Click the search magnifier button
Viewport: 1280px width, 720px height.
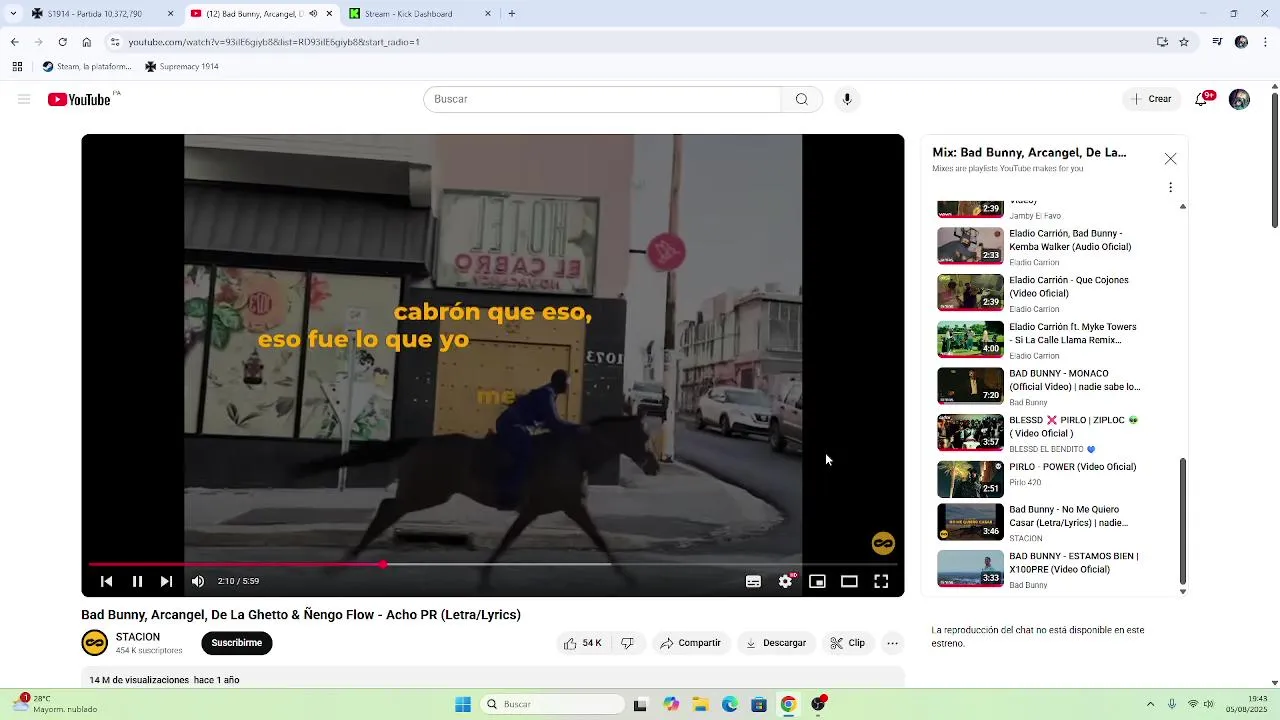click(801, 99)
